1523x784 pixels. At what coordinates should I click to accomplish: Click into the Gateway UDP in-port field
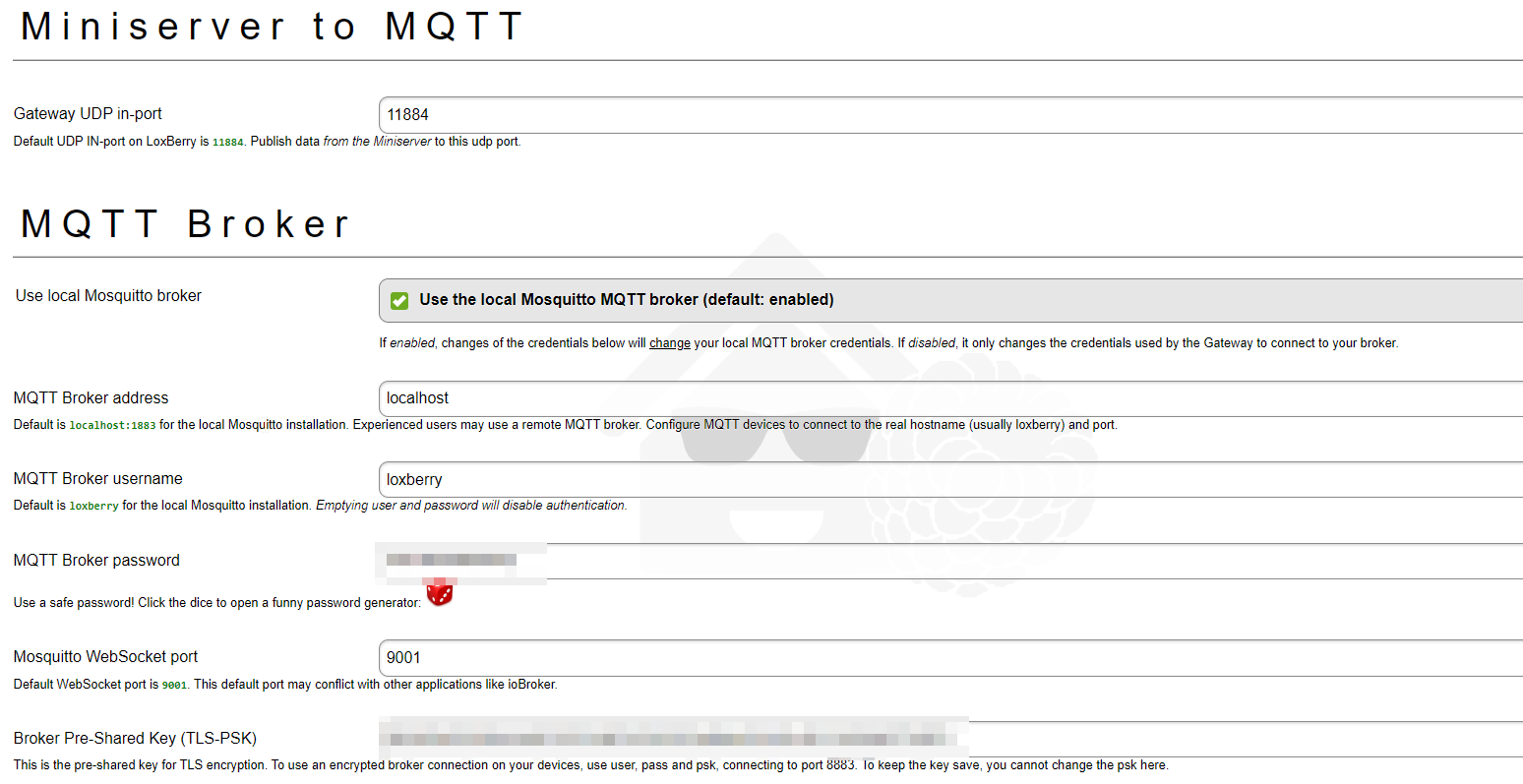(x=944, y=115)
